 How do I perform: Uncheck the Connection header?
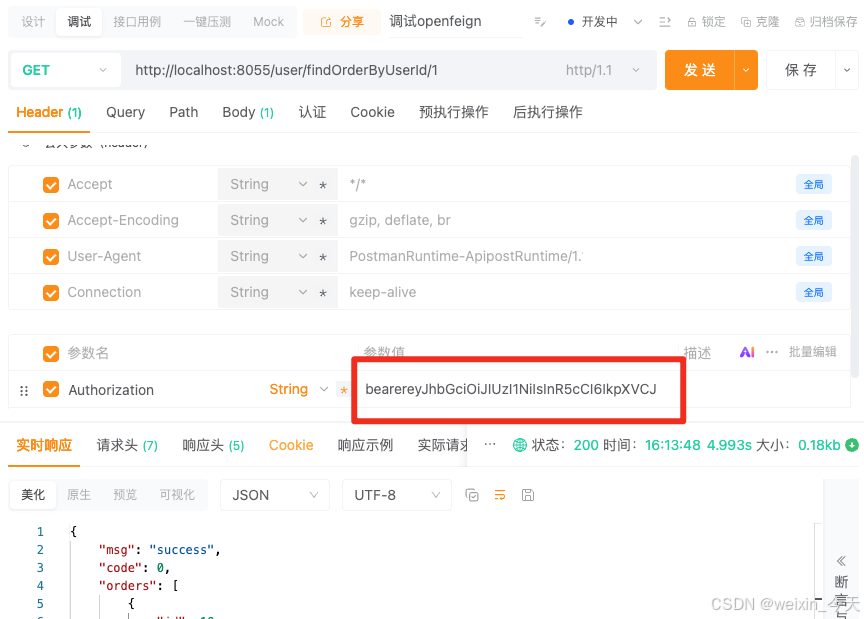53,292
